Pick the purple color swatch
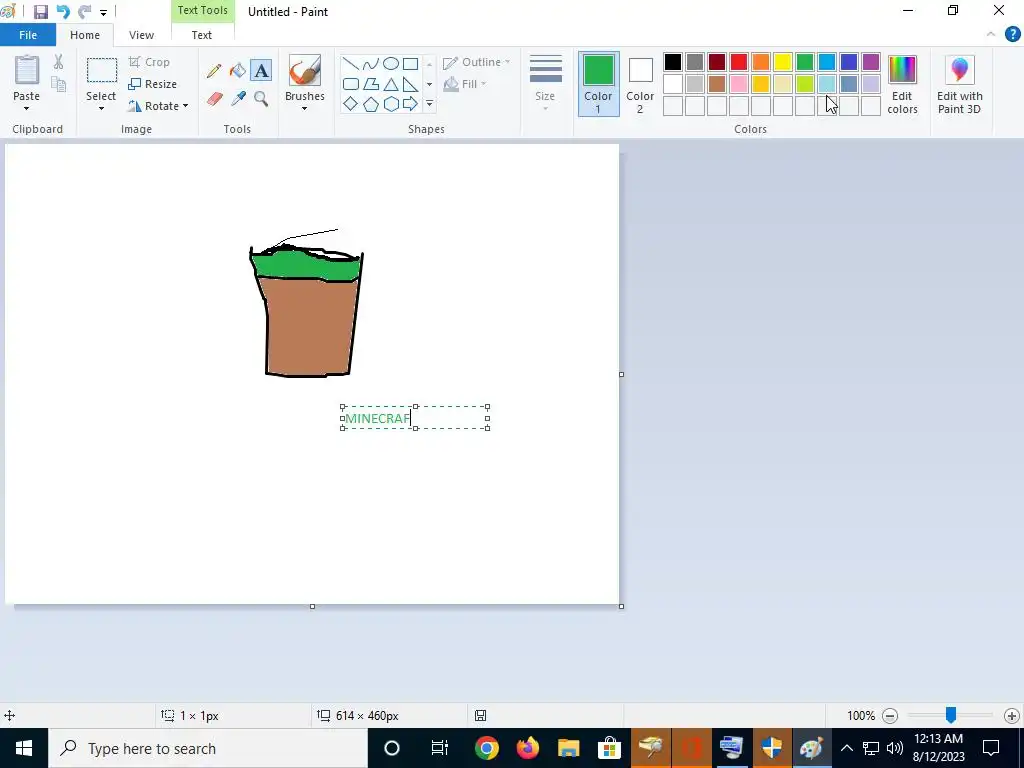The width and height of the screenshot is (1024, 768). tap(871, 62)
